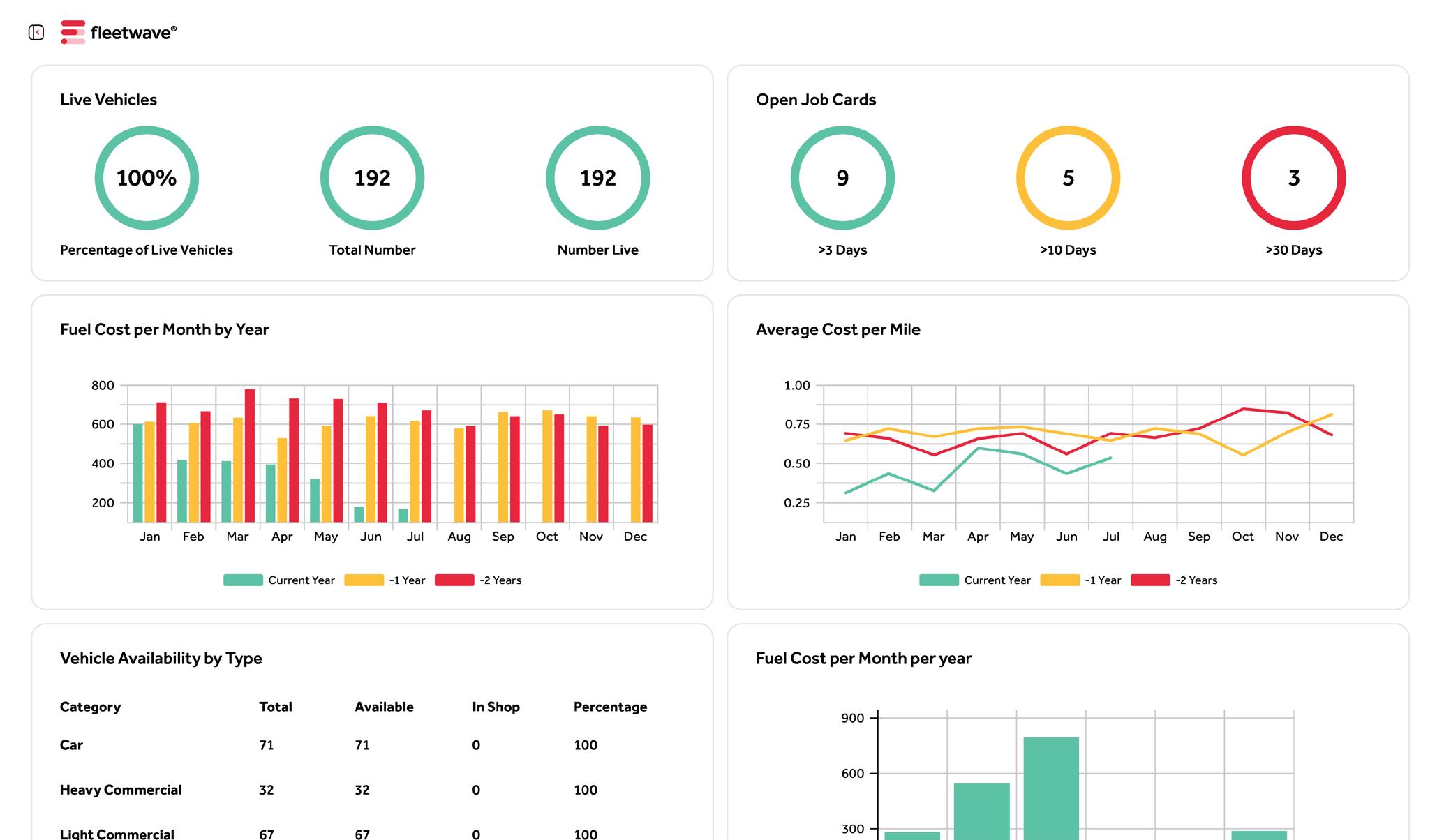Click the March red bar in fuel cost chart
1451x840 pixels.
[x=249, y=456]
